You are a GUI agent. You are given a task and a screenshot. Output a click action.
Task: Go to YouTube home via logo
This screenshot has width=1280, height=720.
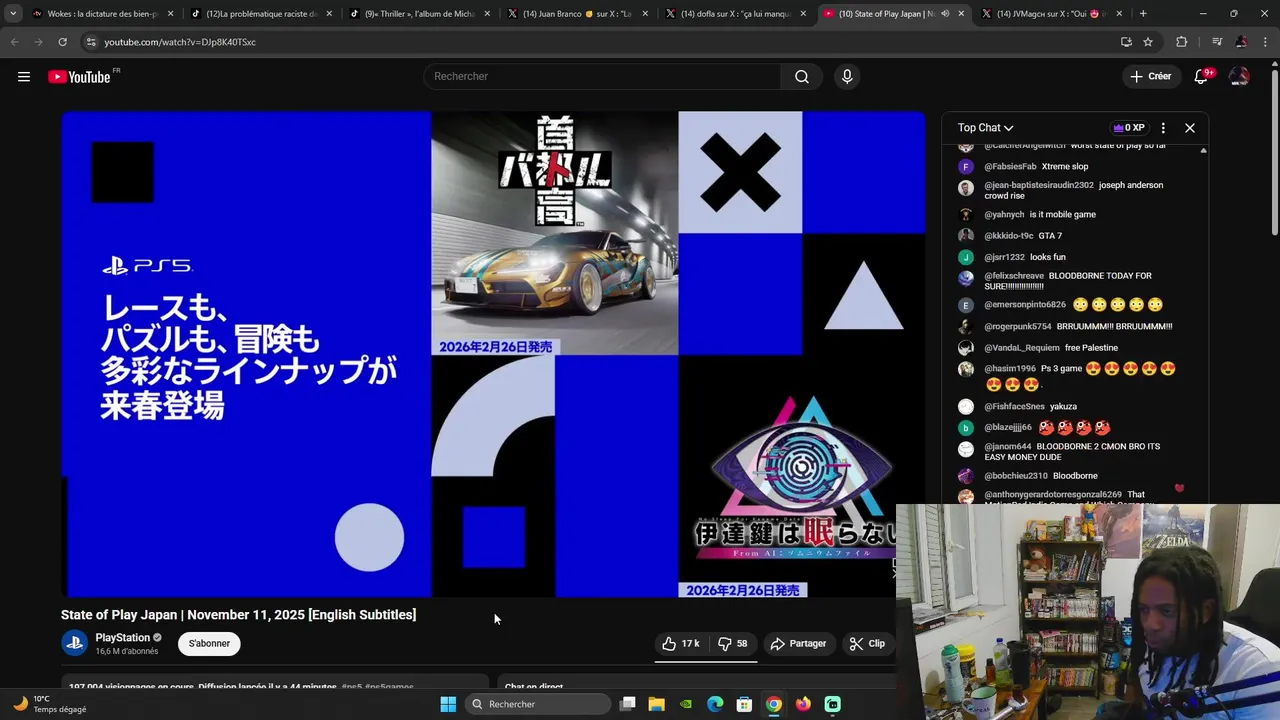pyautogui.click(x=80, y=77)
